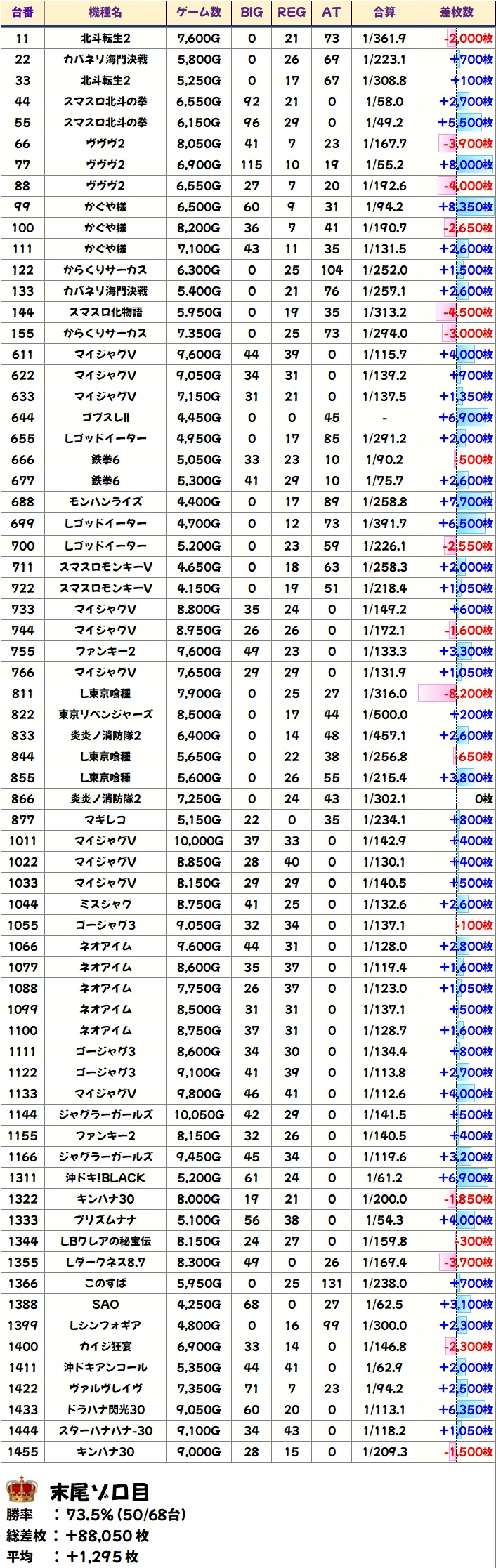This screenshot has width=496, height=1568.
Task: Select the スマスロ化物語 machine name
Action: pyautogui.click(x=105, y=312)
